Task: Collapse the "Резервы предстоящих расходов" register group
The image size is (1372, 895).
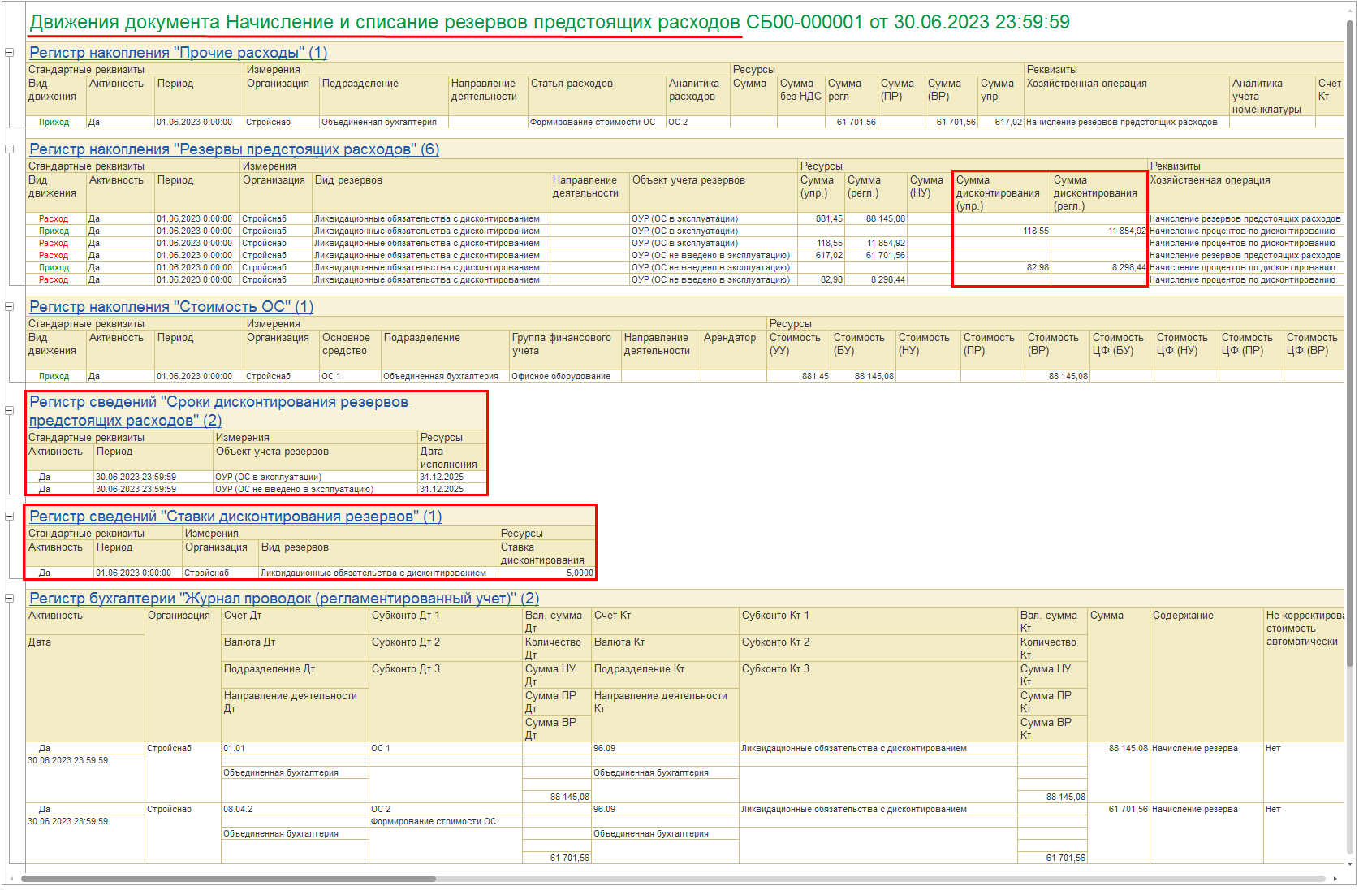Action: 10,149
